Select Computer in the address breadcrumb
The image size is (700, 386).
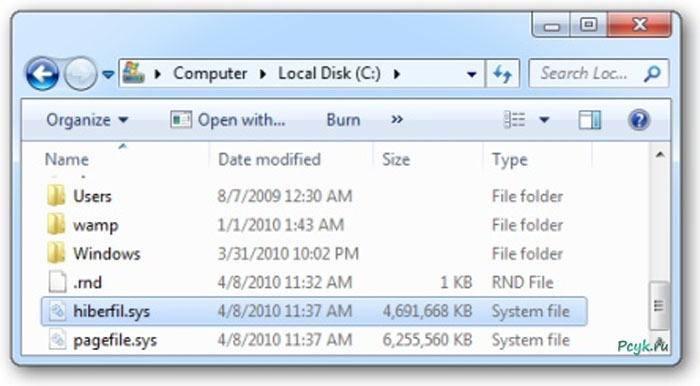tap(210, 73)
